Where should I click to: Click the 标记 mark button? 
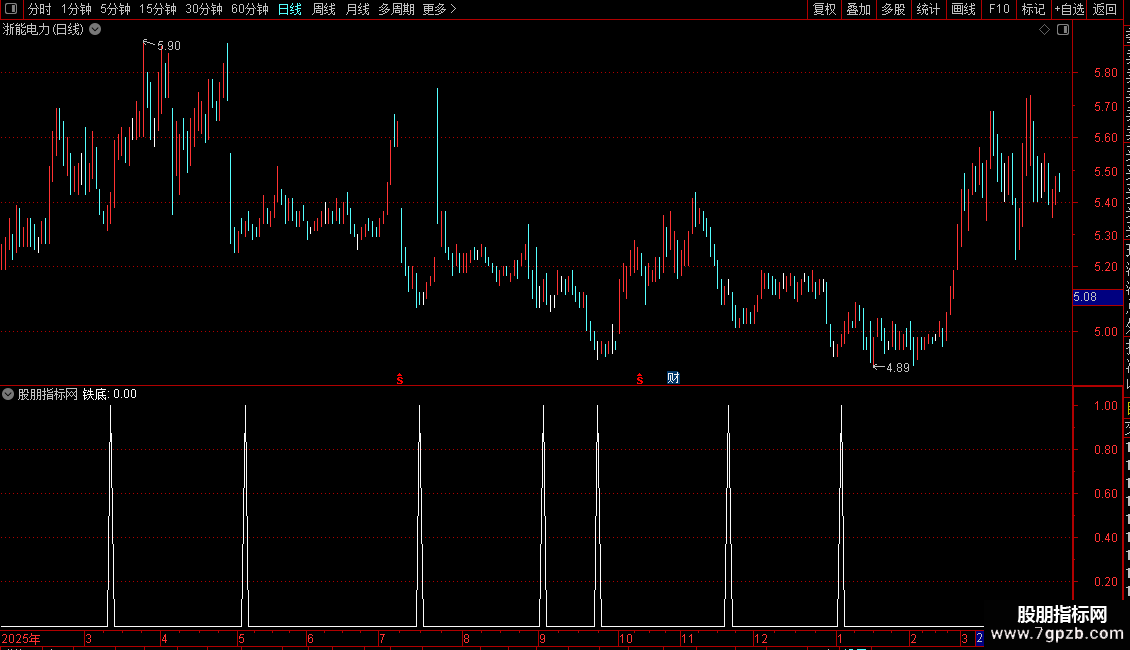1033,9
